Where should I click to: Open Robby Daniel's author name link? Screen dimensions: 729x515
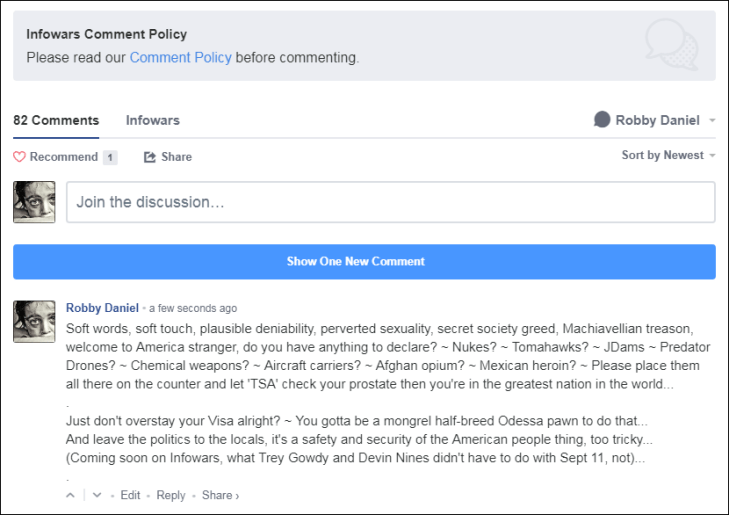[x=102, y=308]
